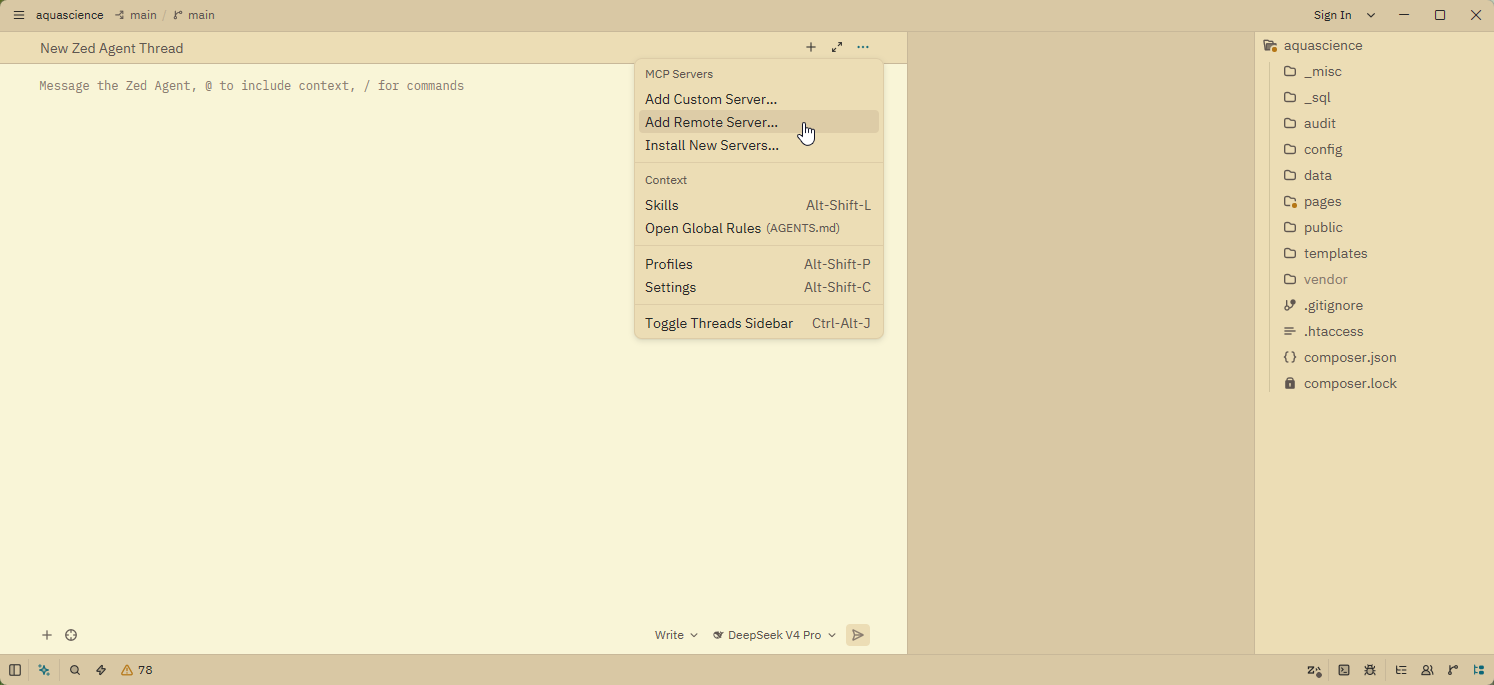Open the aquascience project switcher in title bar
The height and width of the screenshot is (685, 1494).
click(70, 15)
